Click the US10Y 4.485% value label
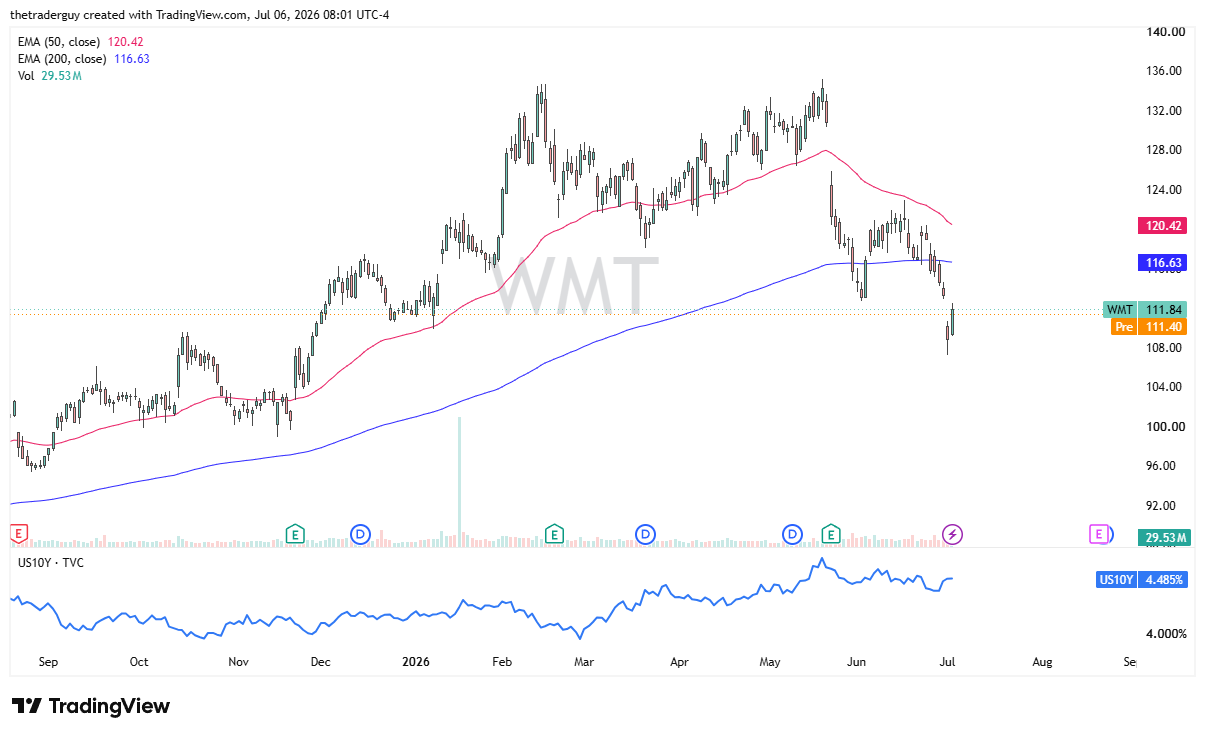 click(1142, 579)
